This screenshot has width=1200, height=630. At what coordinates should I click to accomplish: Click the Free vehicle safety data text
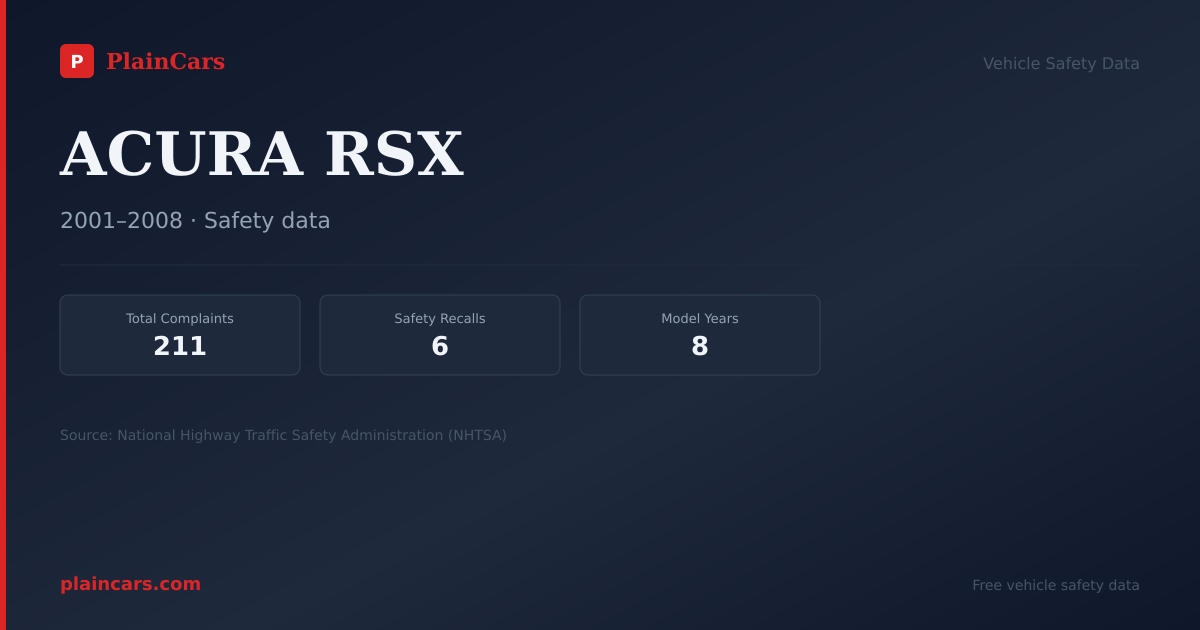pyautogui.click(x=1056, y=585)
